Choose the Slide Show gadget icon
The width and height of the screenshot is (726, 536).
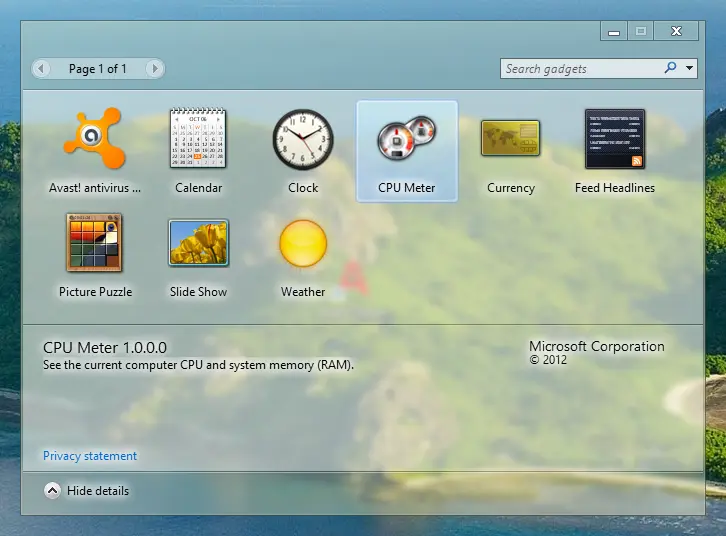point(198,242)
